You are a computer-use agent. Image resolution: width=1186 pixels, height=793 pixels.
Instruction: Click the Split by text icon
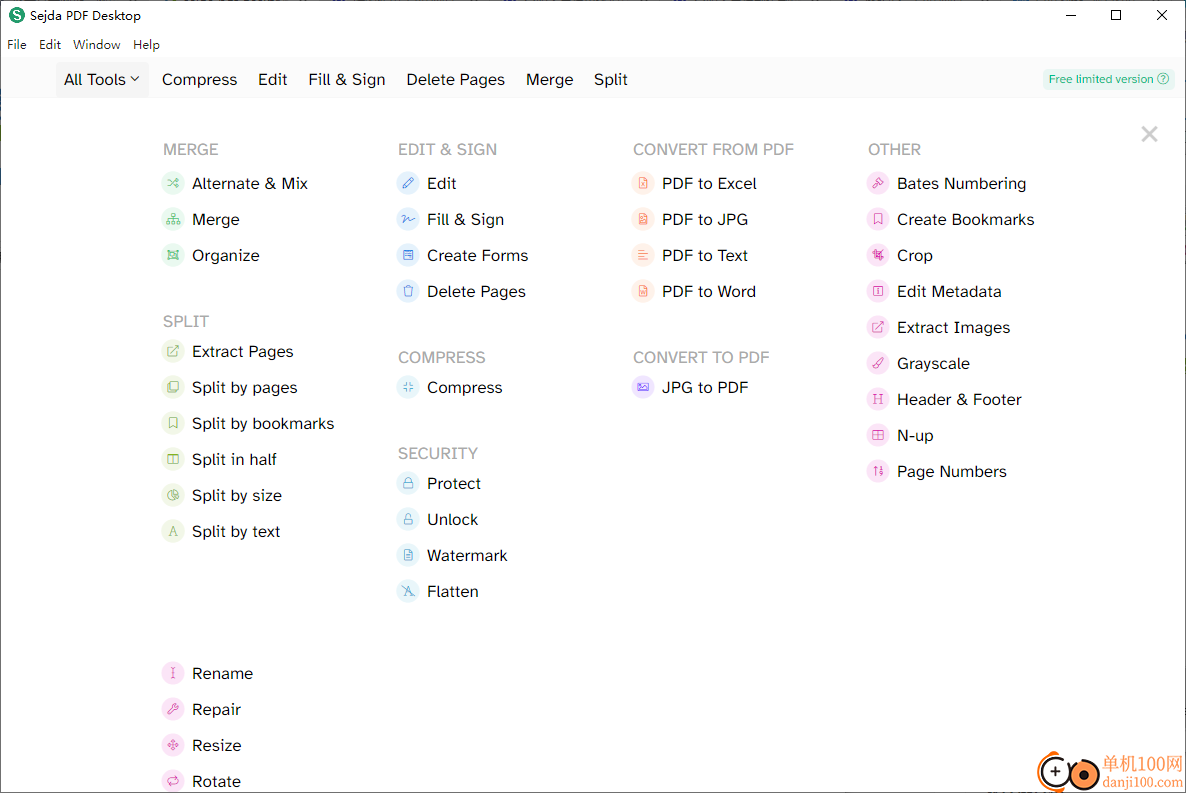point(173,531)
